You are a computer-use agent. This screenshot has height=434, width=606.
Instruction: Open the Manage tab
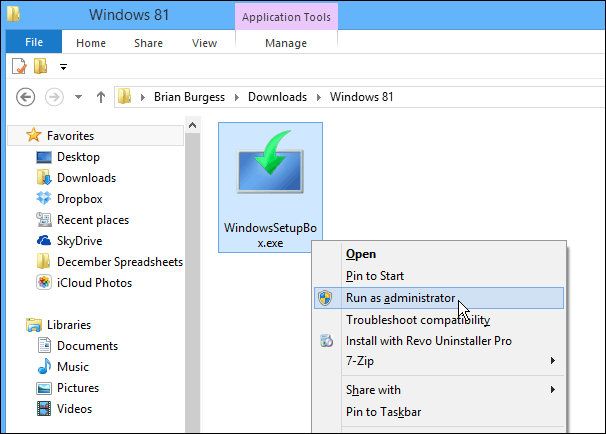pyautogui.click(x=286, y=43)
